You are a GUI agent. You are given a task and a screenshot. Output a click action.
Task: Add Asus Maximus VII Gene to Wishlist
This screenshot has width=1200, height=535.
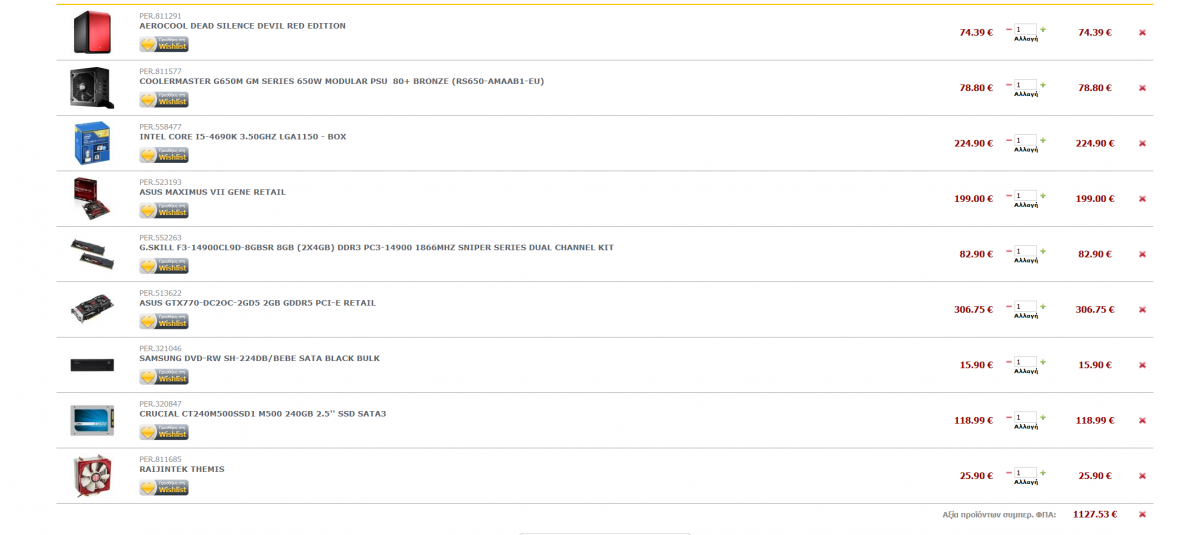[x=164, y=211]
